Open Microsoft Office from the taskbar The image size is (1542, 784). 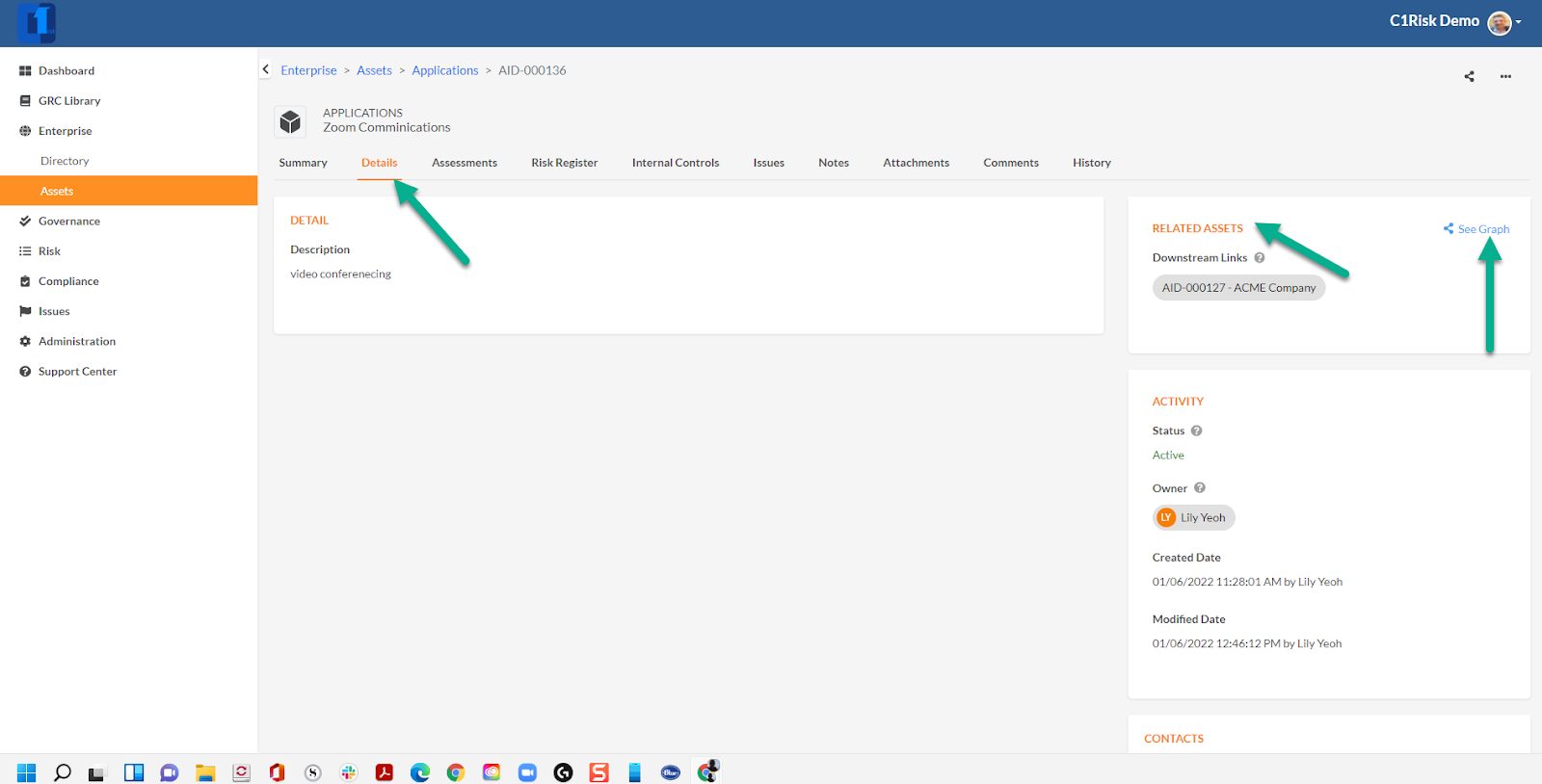[278, 772]
